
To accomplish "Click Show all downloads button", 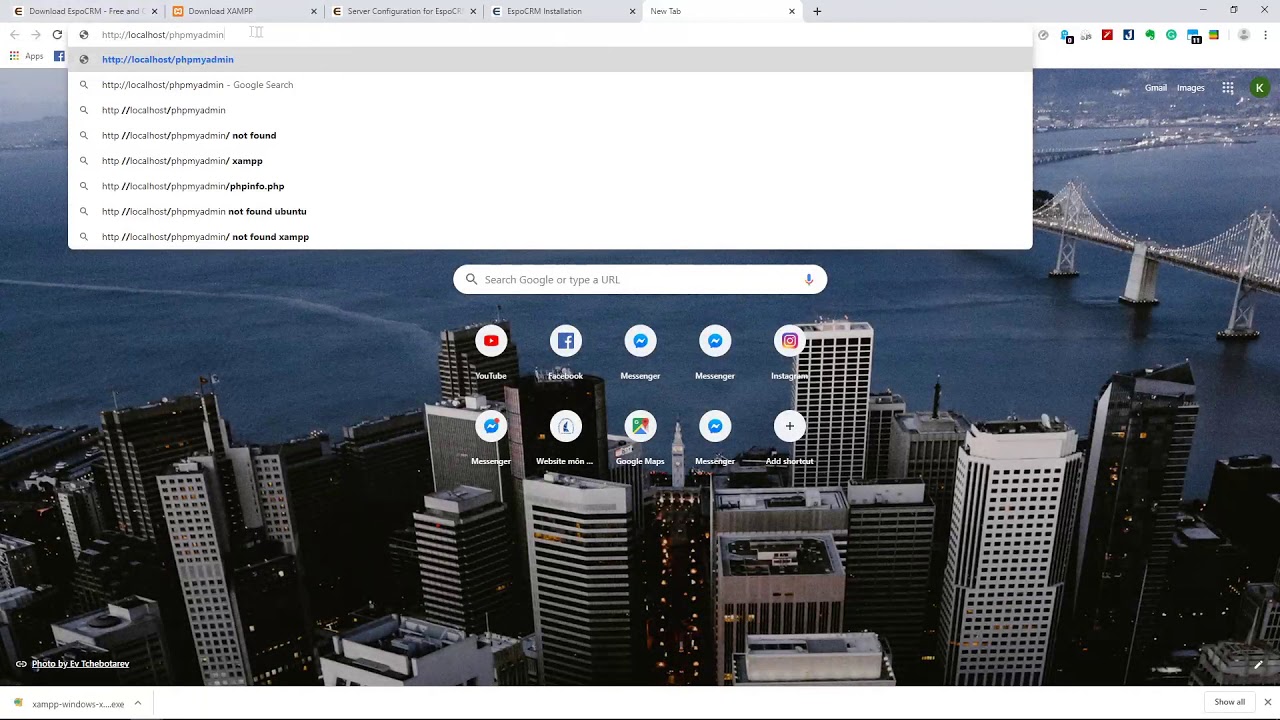I will pyautogui.click(x=1229, y=702).
